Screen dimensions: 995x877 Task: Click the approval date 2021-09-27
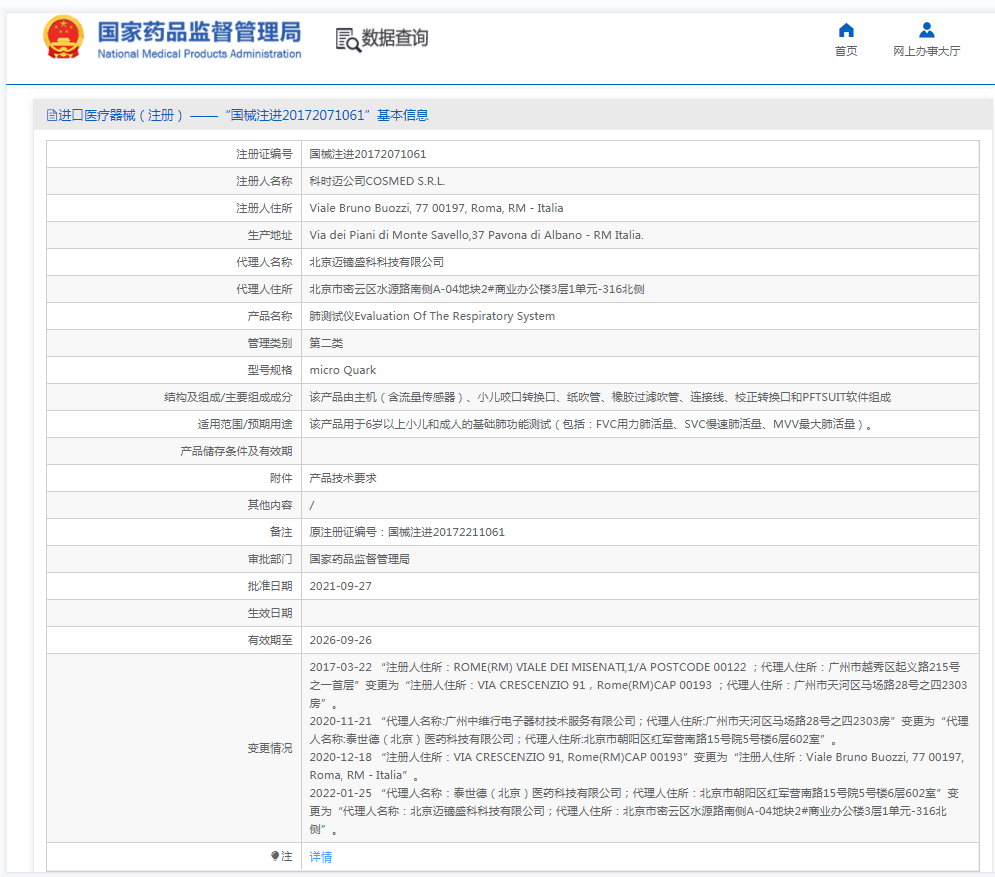[x=340, y=586]
